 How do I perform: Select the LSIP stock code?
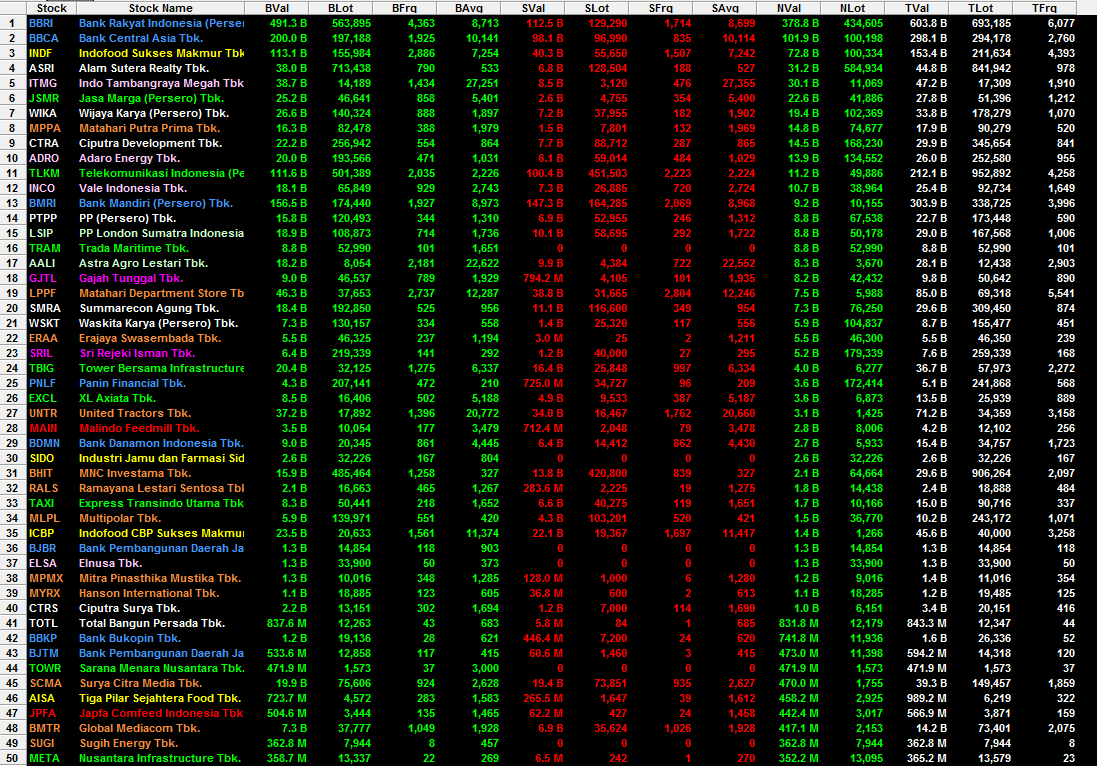[41, 234]
